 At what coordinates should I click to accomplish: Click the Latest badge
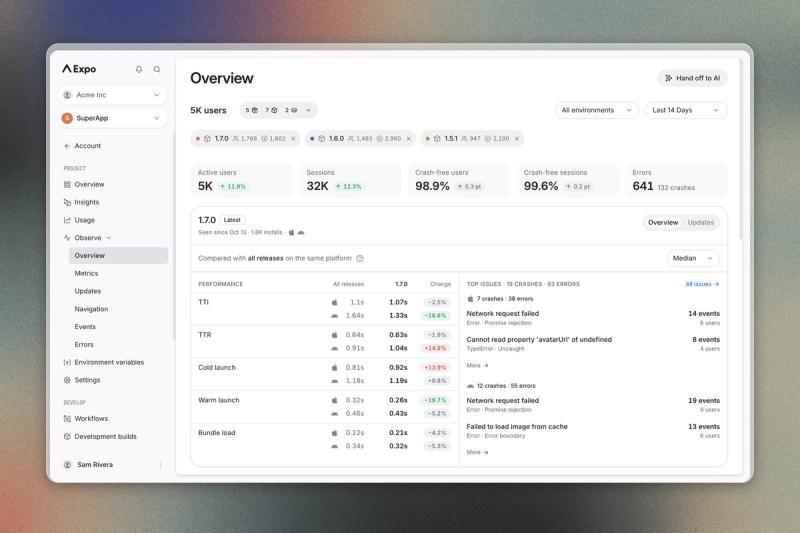click(232, 220)
